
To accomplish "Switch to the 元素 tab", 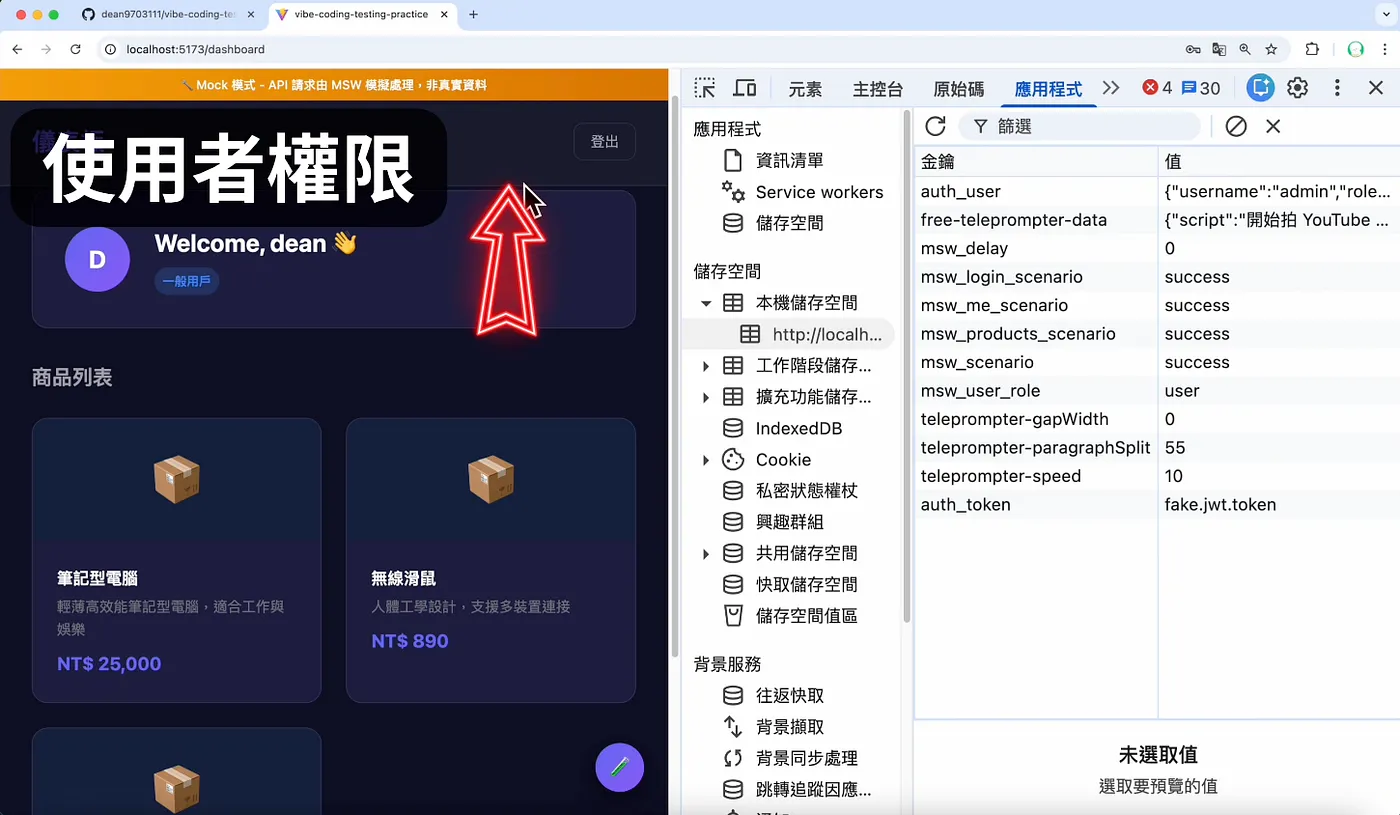I will (805, 89).
